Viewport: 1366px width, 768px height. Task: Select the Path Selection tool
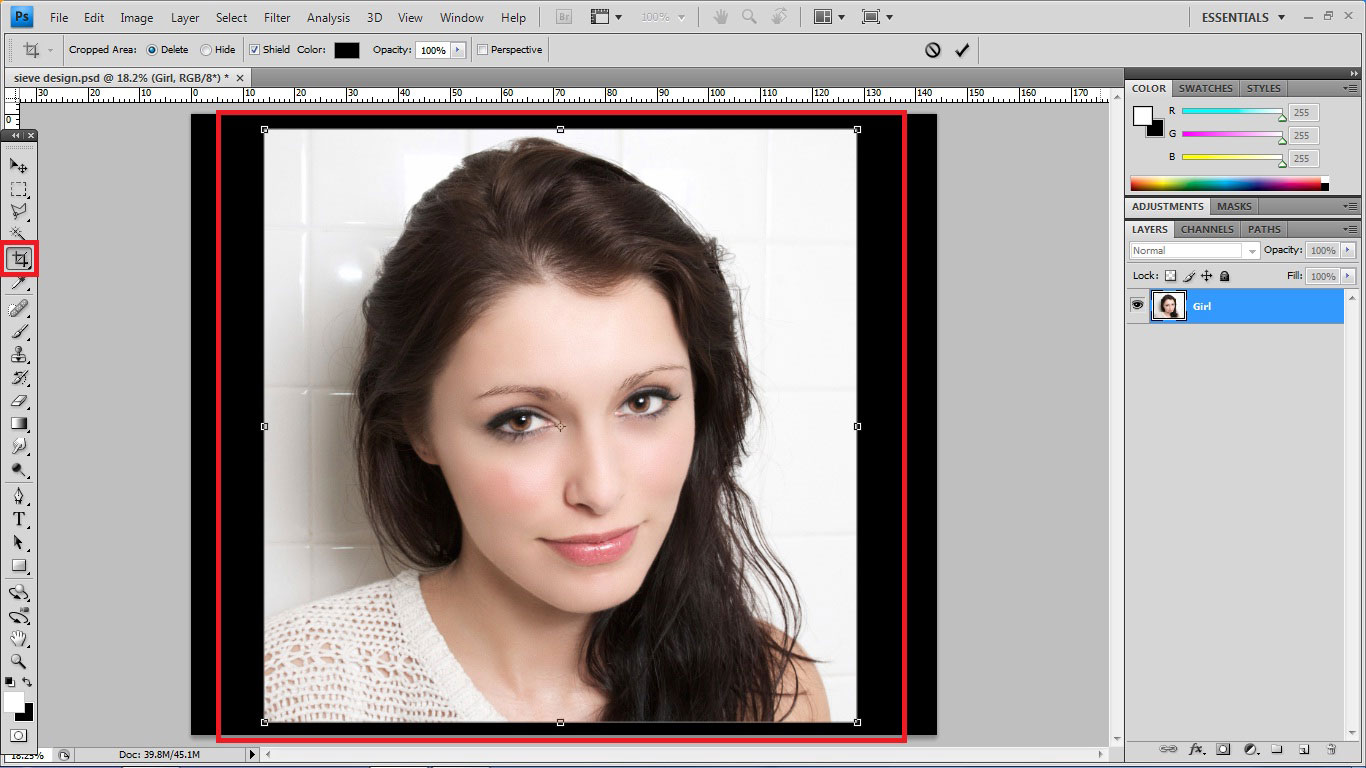pyautogui.click(x=19, y=542)
